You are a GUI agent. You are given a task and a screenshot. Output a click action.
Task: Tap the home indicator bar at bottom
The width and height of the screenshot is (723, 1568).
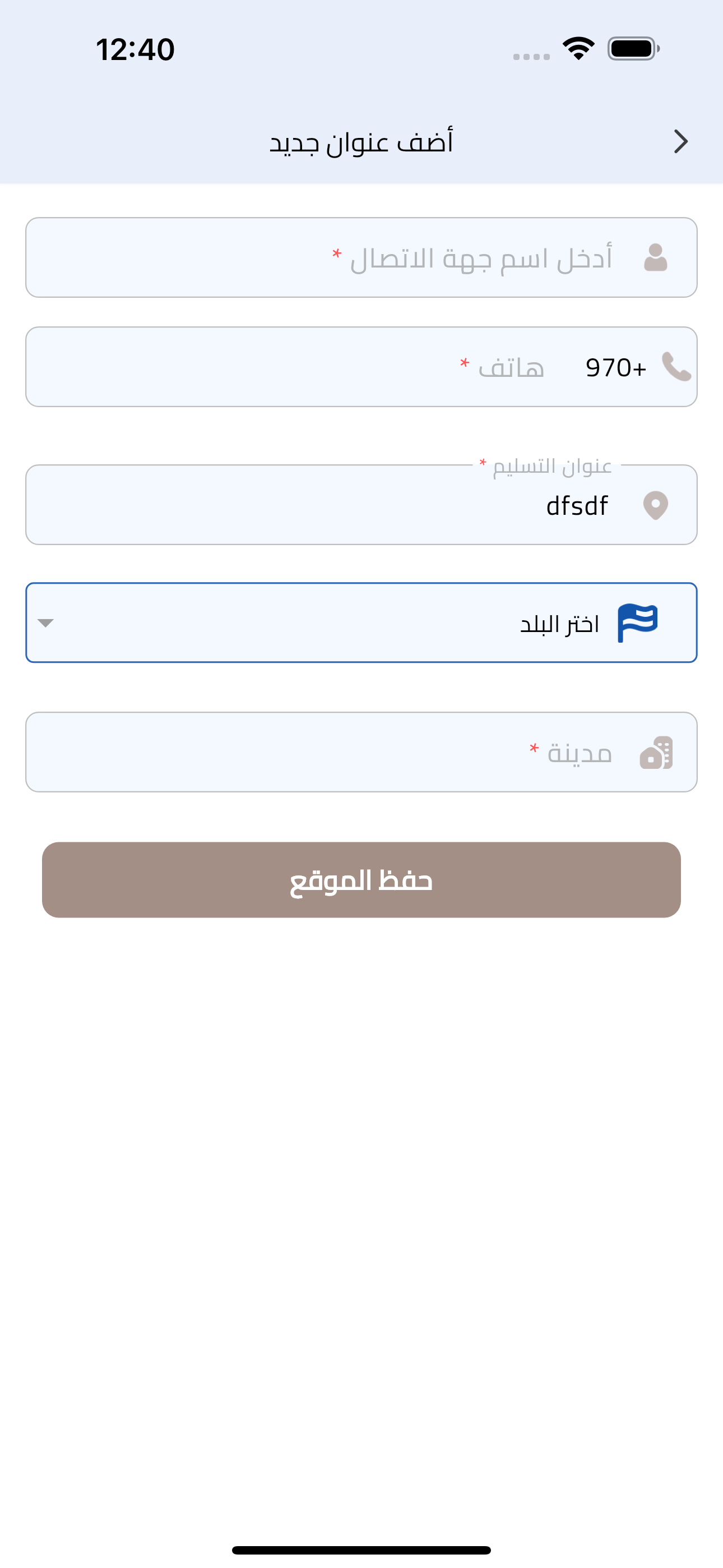[361, 1549]
